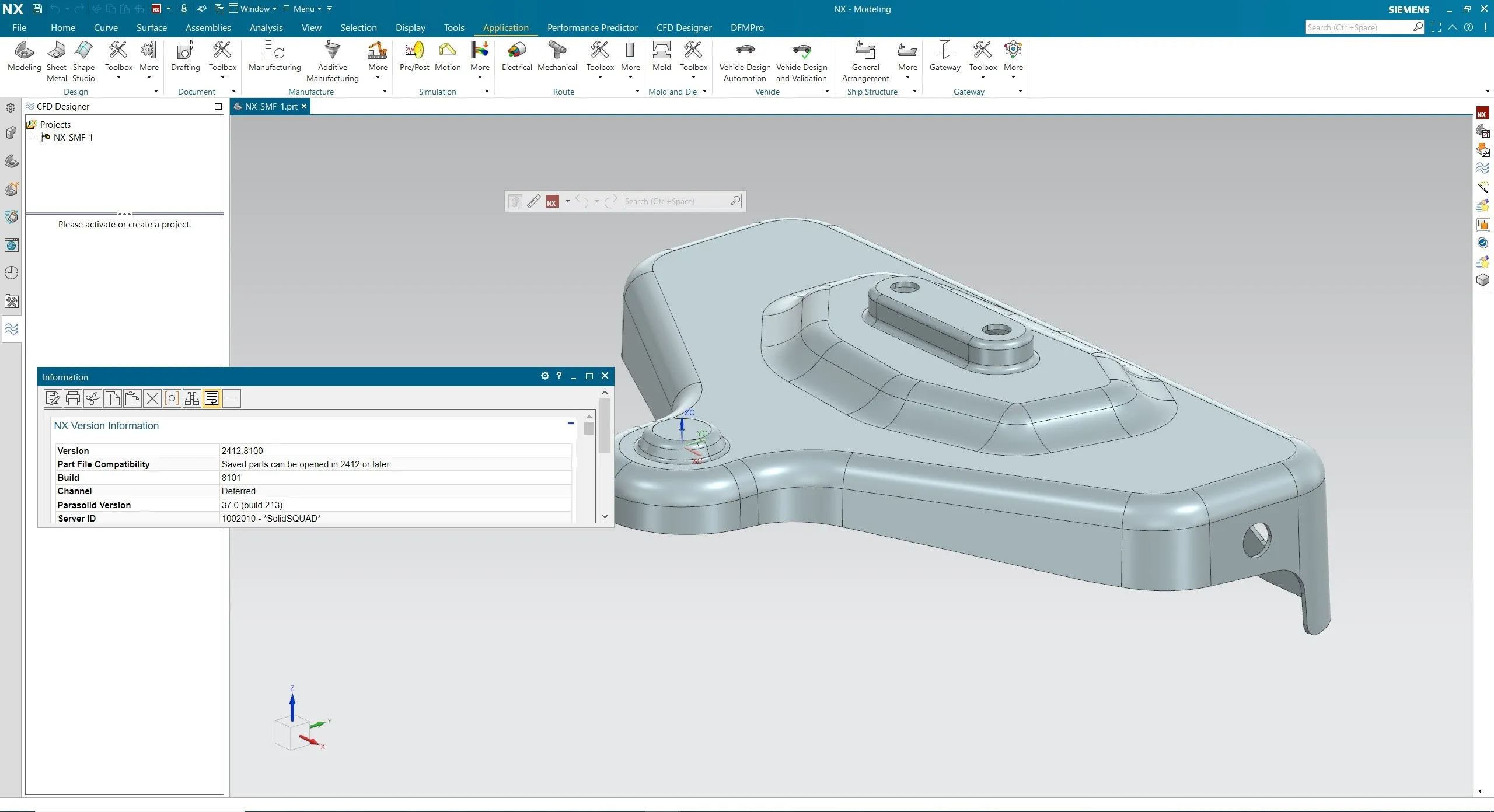Select NX-SMF-1 in Projects tree
This screenshot has width=1494, height=812.
pos(73,138)
